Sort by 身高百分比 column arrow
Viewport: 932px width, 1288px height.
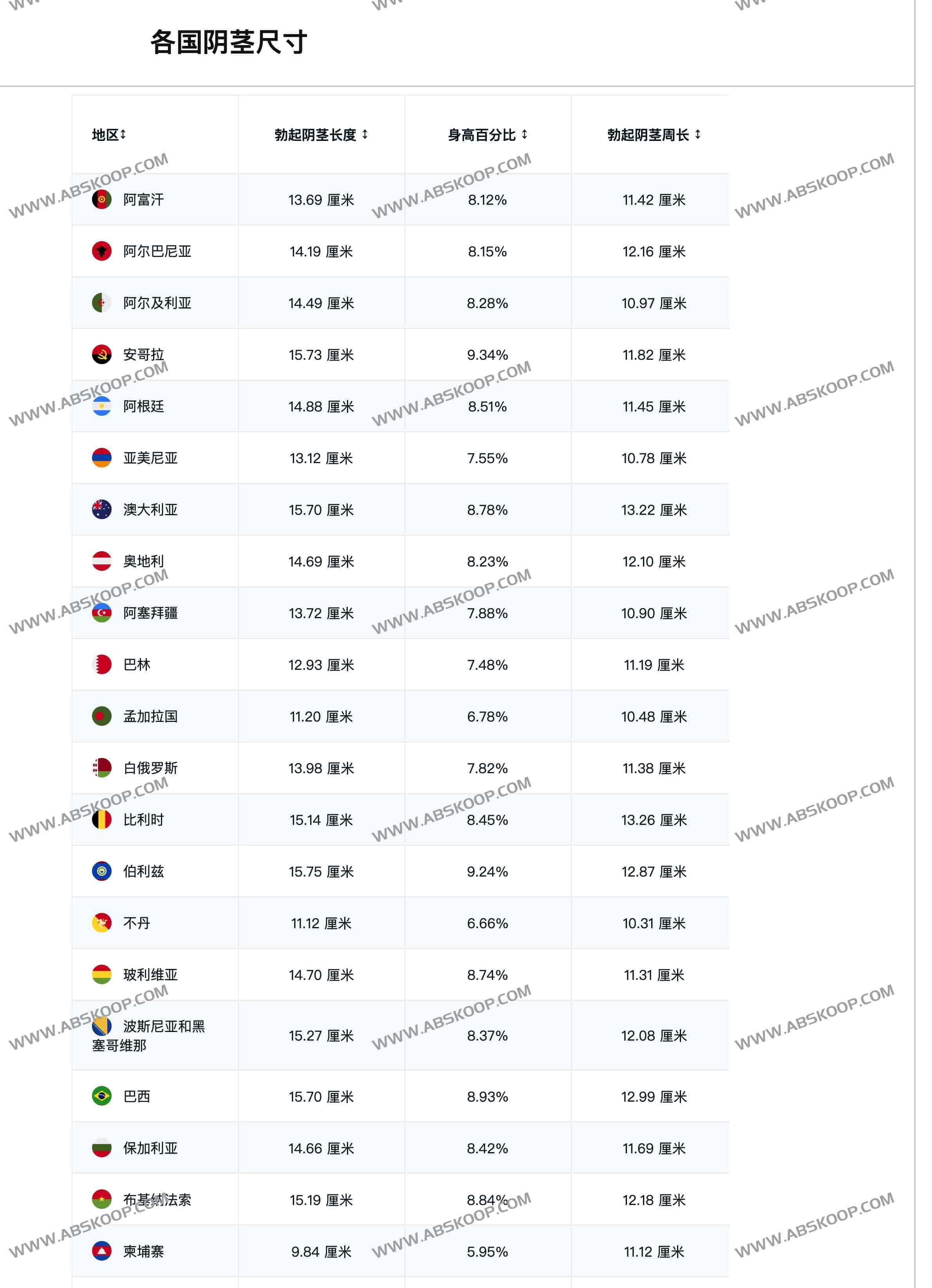point(524,135)
